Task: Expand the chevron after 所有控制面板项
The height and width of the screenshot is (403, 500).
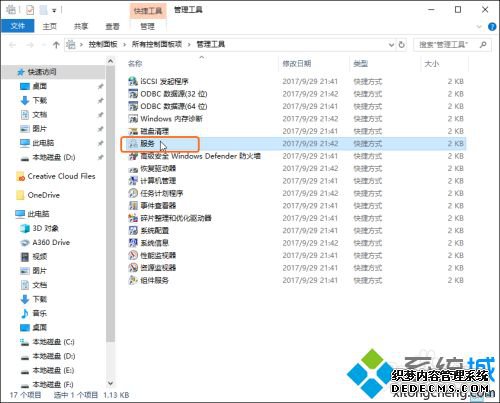Action: (x=189, y=45)
